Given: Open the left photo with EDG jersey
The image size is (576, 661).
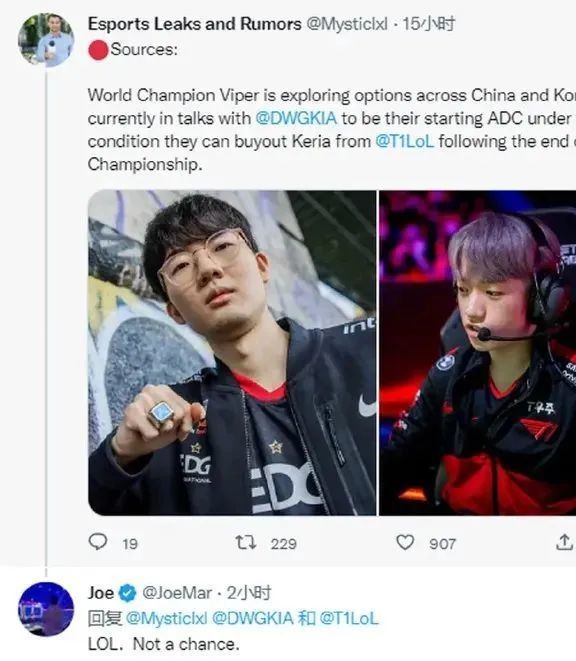Looking at the screenshot, I should (x=232, y=353).
